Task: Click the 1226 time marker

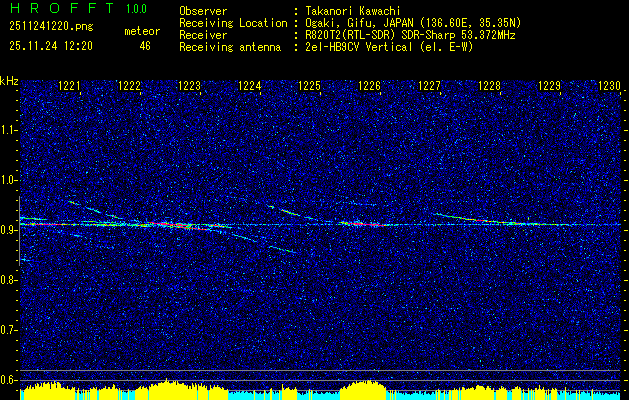Action: (x=369, y=86)
